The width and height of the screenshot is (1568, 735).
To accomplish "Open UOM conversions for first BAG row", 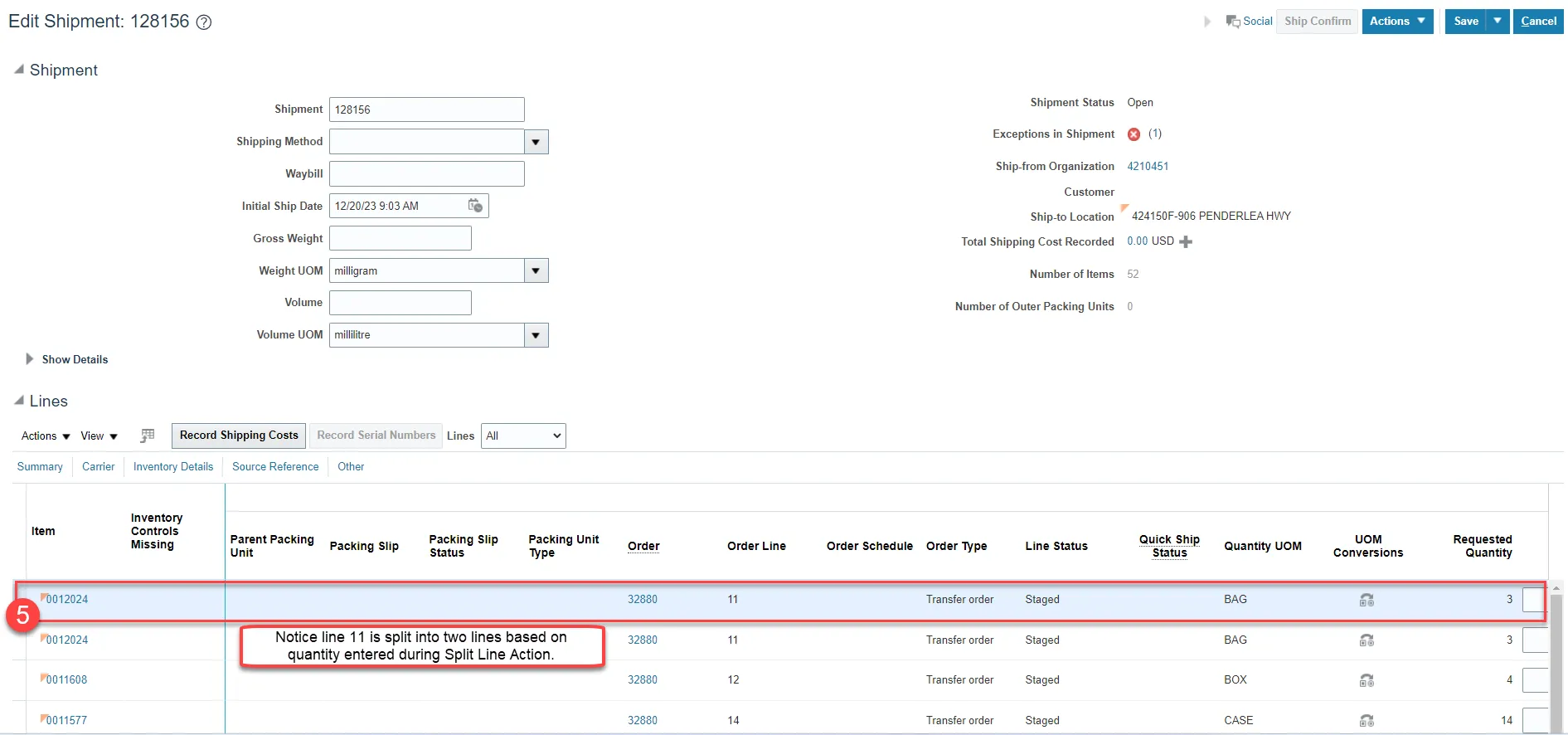I will tap(1367, 600).
